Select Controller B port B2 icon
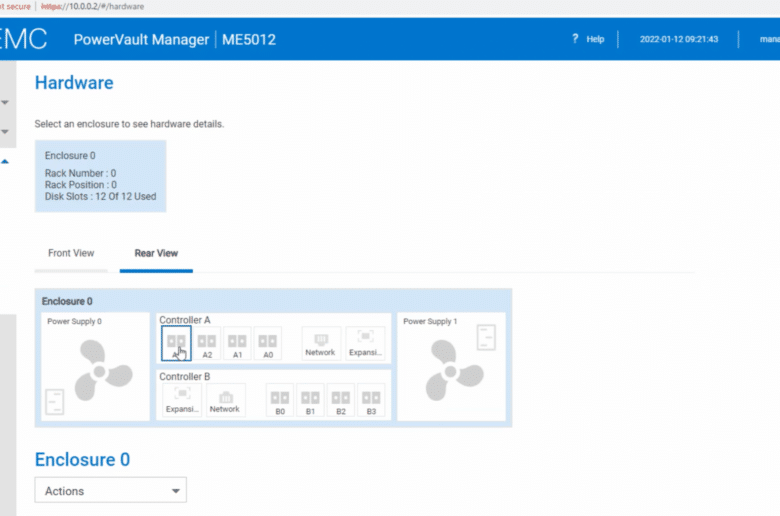 [341, 400]
